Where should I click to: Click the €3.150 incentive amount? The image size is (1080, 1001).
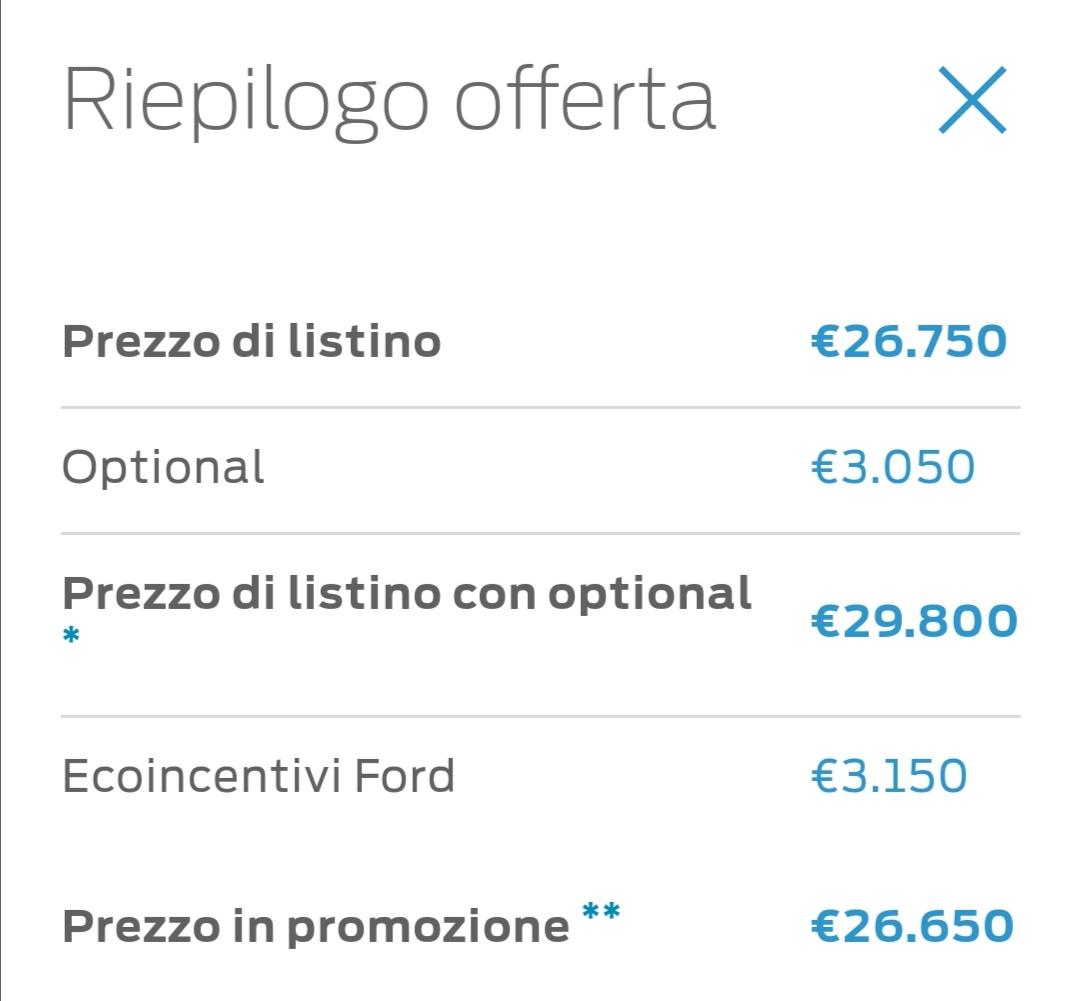[x=889, y=776]
